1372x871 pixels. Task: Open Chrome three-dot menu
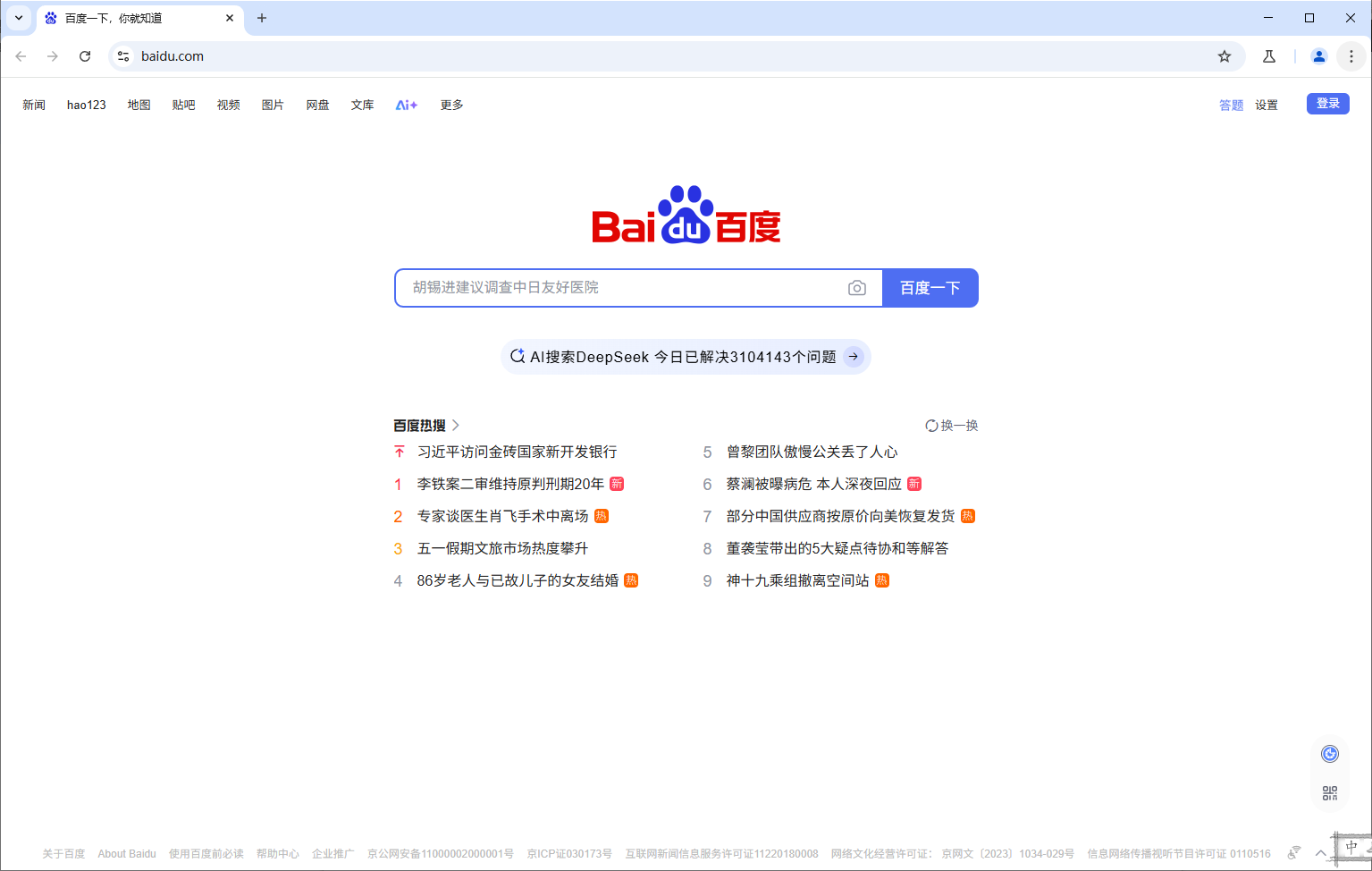[x=1351, y=56]
